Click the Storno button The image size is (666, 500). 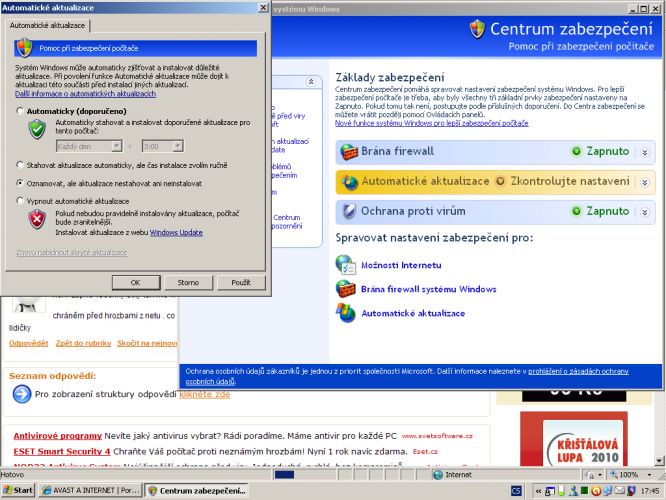(x=188, y=282)
